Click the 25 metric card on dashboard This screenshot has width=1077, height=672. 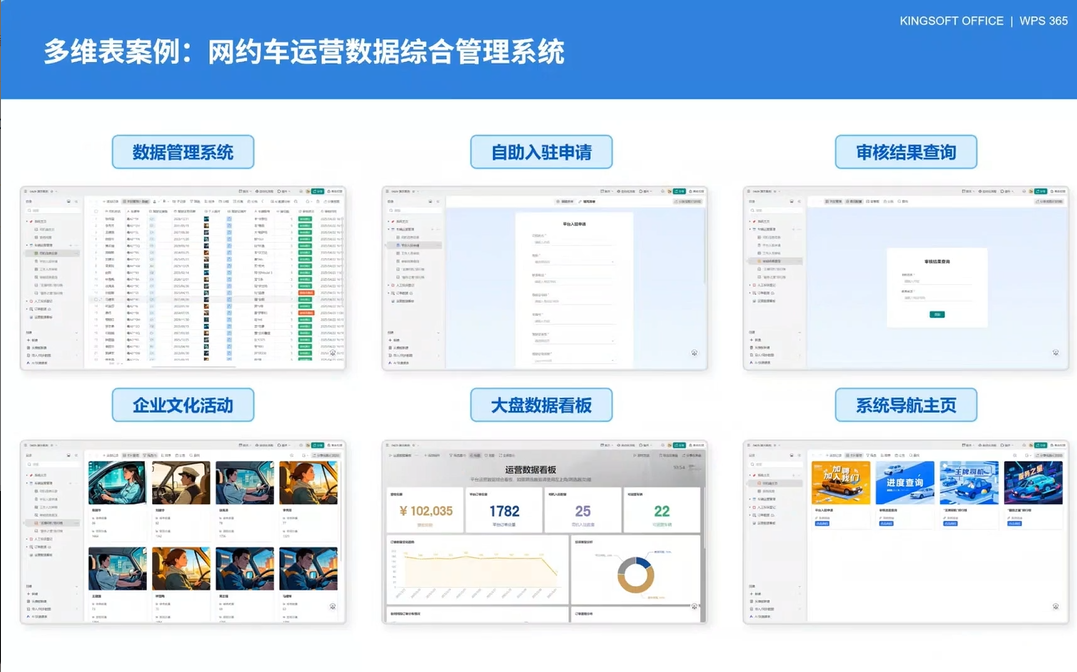[582, 511]
